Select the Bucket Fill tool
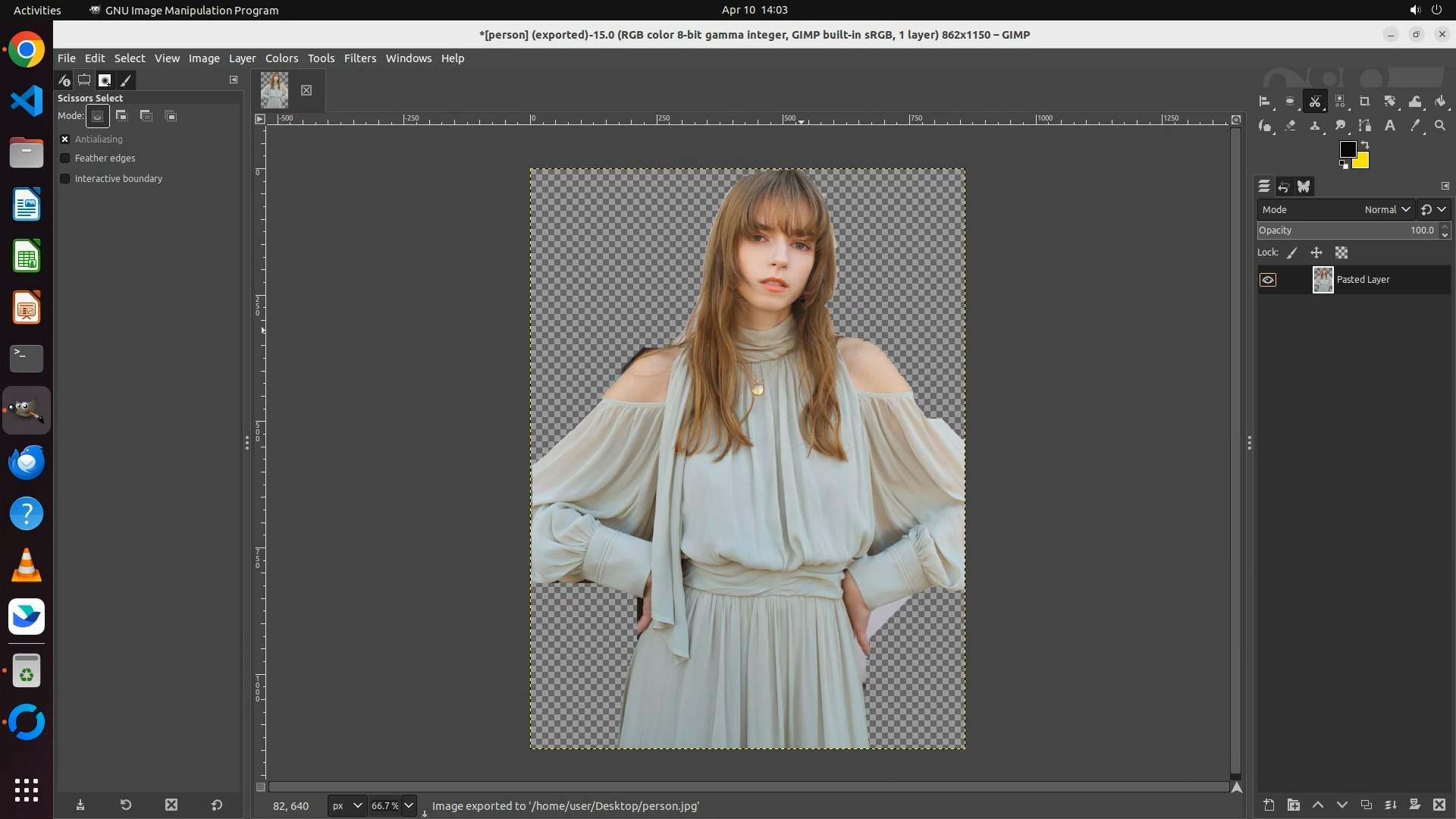This screenshot has width=1456, height=819. [1440, 102]
